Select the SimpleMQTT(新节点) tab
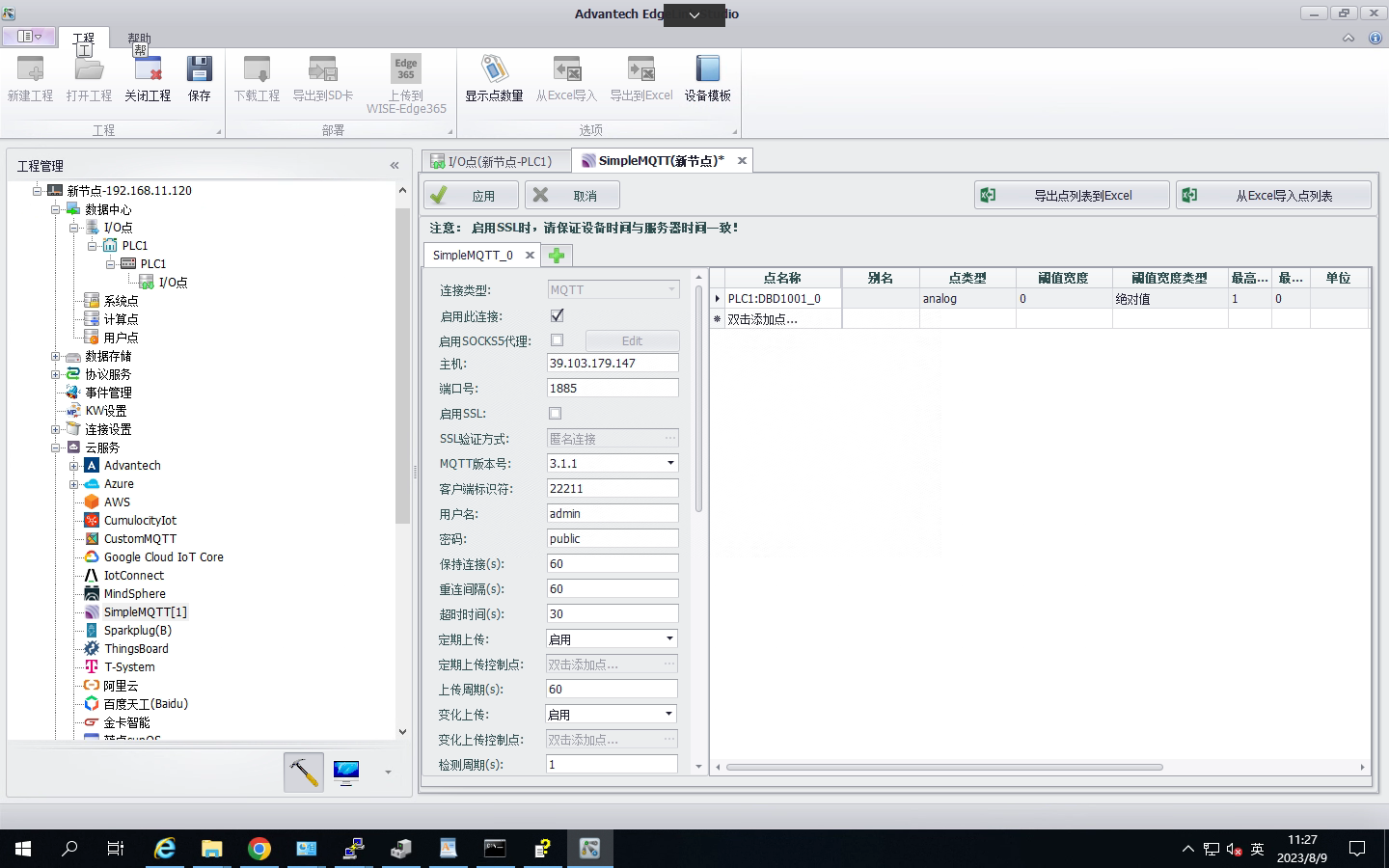The height and width of the screenshot is (868, 1389). click(x=661, y=161)
